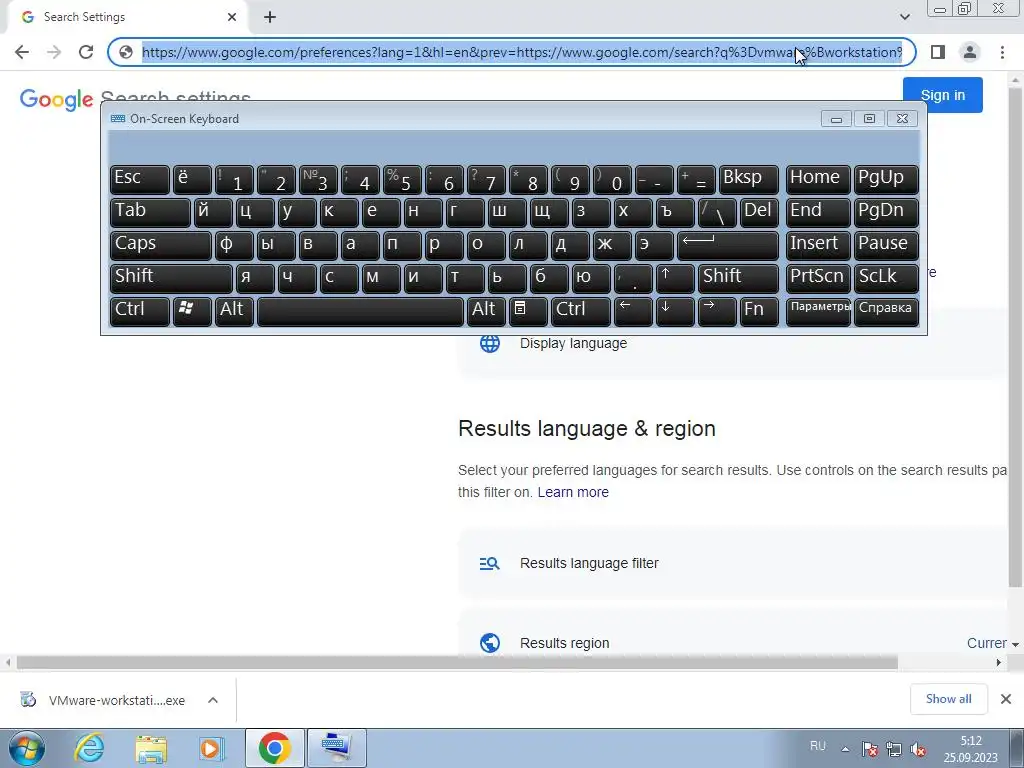Click the Del key on On-Screen Keyboard
The width and height of the screenshot is (1024, 768).
tap(759, 212)
